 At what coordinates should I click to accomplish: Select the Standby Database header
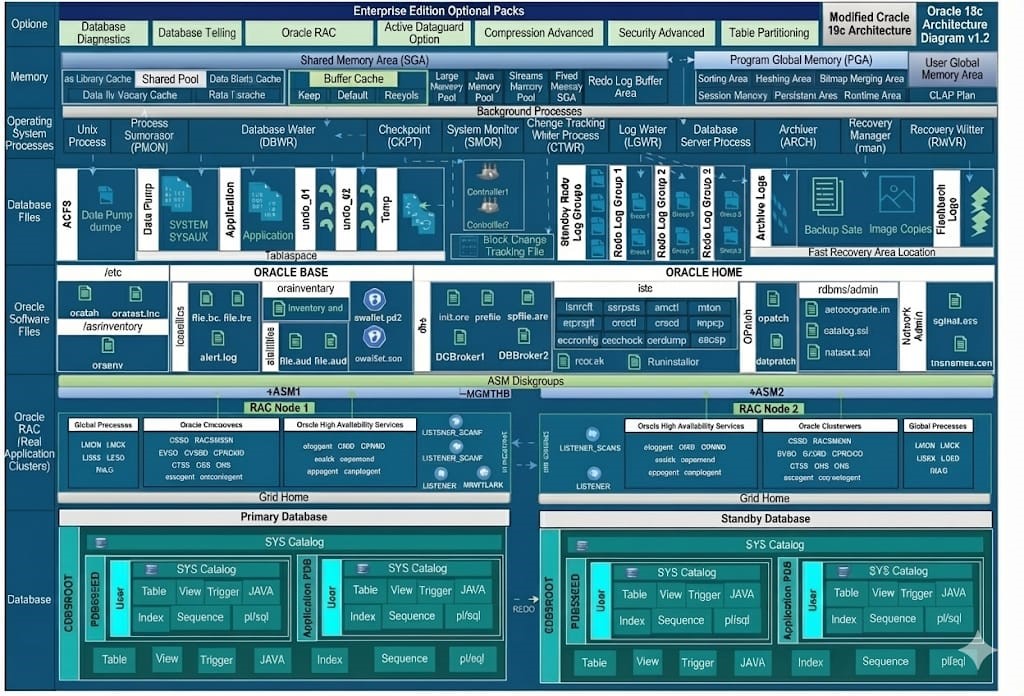click(765, 519)
